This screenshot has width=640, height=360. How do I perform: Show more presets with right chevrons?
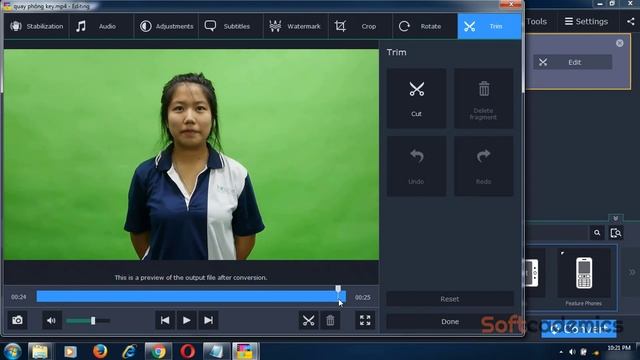pos(632,272)
